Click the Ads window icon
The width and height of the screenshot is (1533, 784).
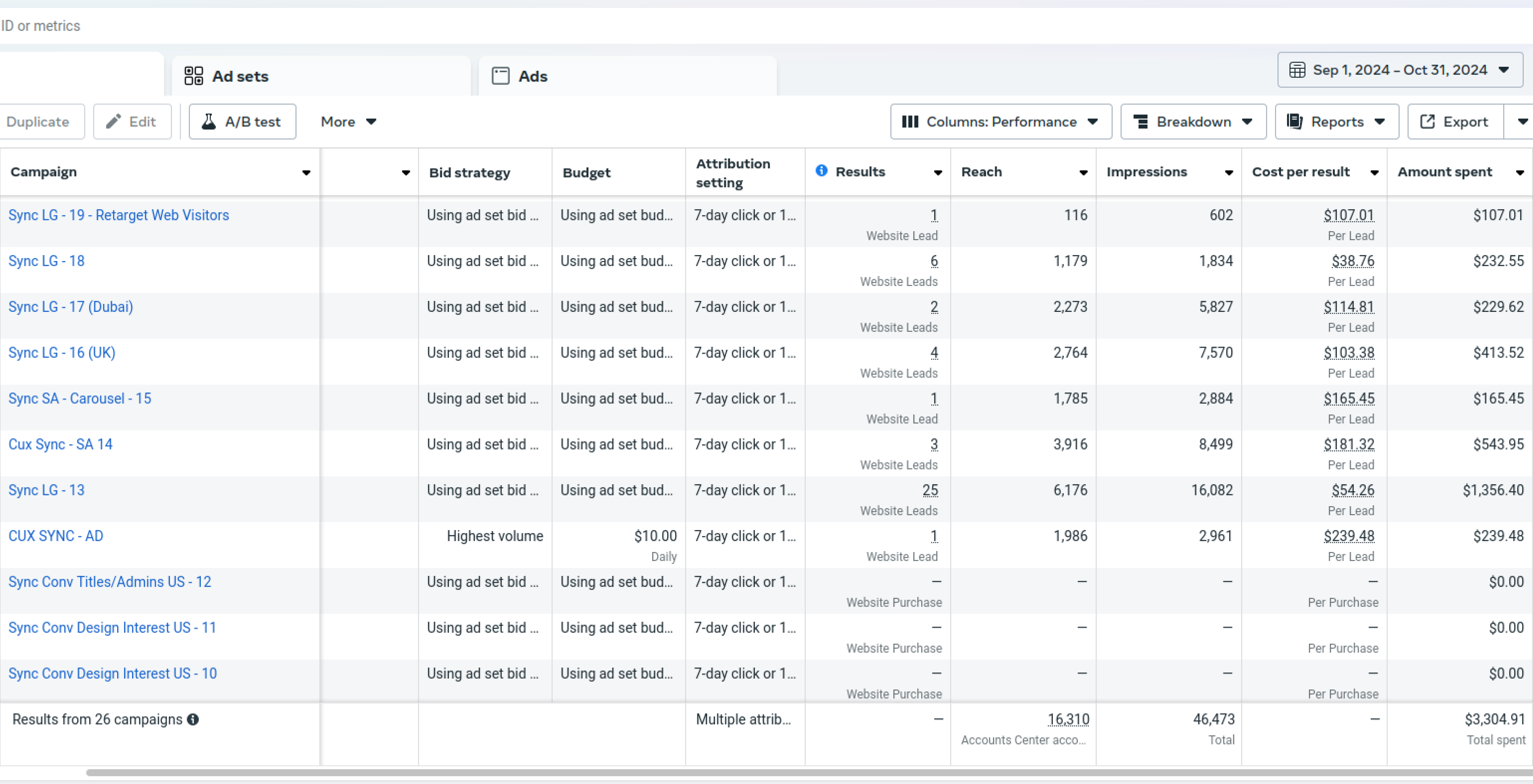click(x=500, y=76)
